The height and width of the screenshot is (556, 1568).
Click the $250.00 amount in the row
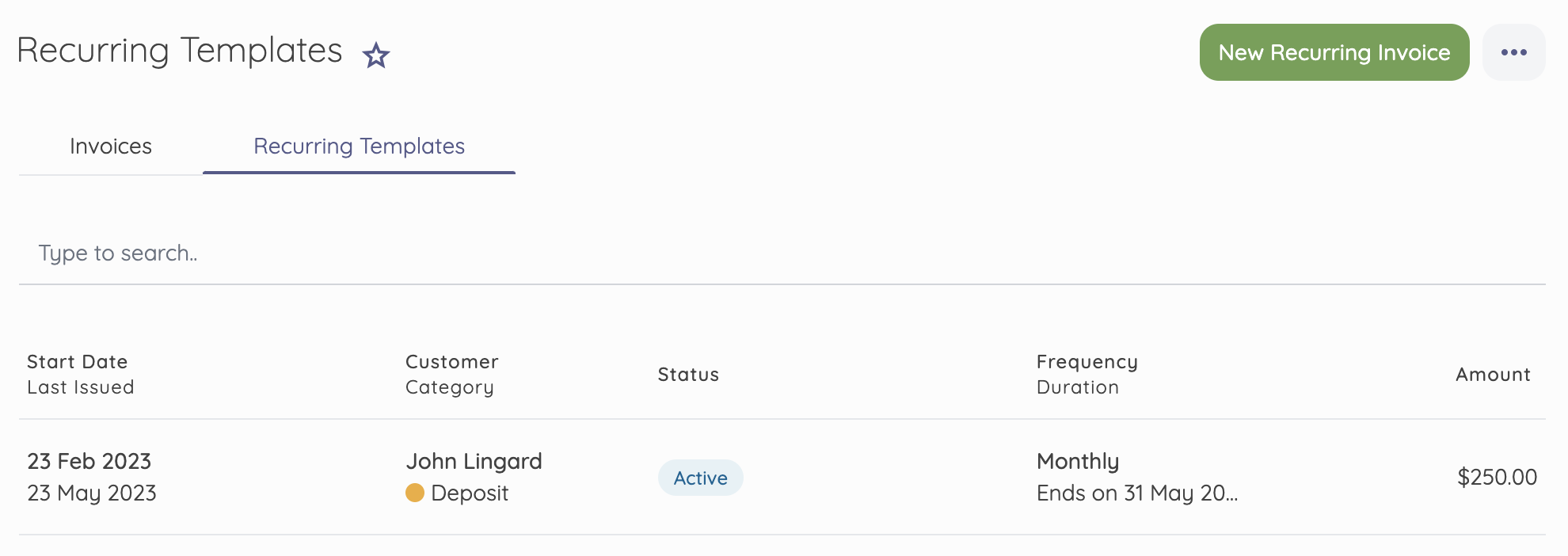1497,477
